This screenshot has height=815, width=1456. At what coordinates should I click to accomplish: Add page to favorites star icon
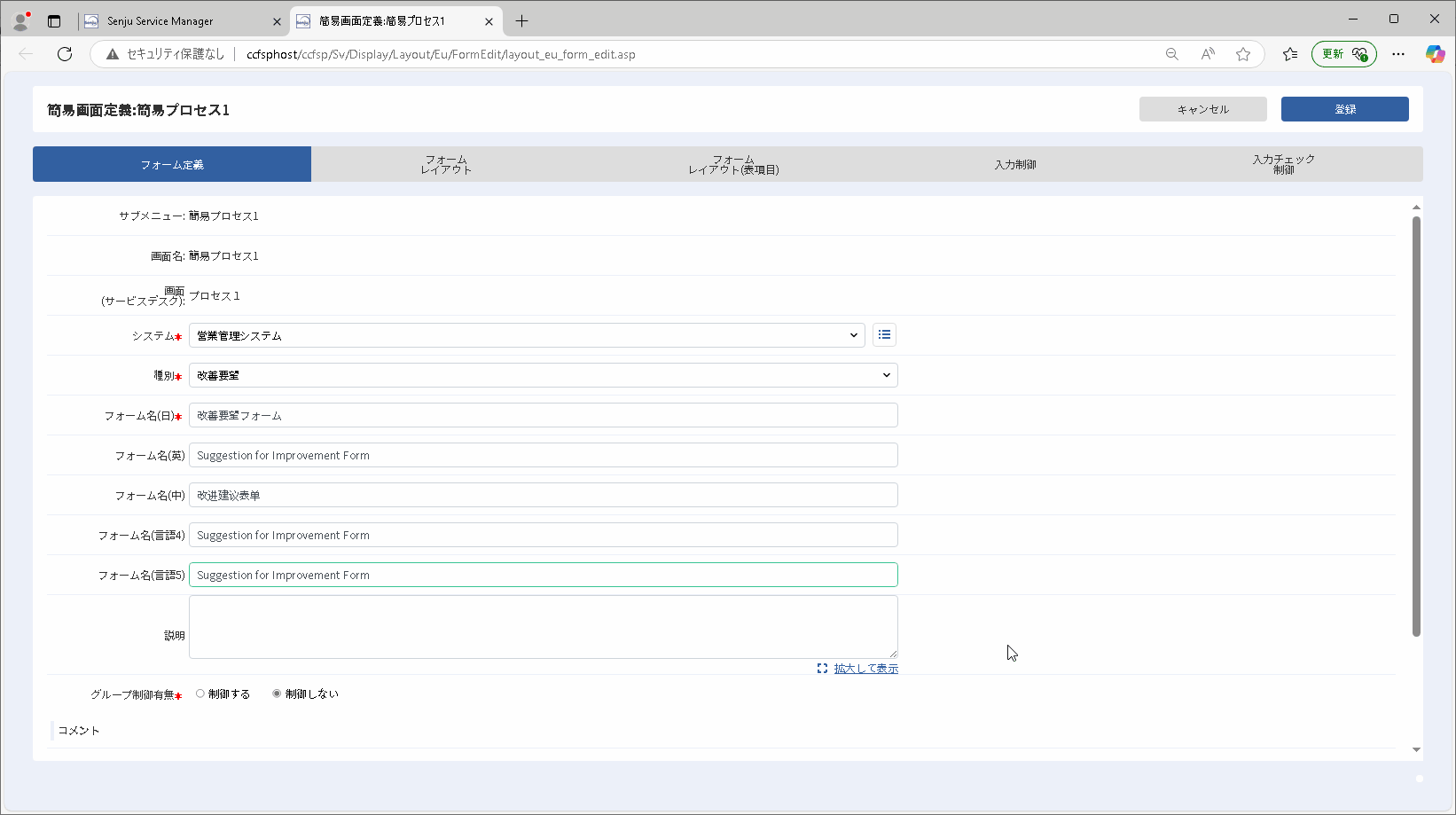1243,54
